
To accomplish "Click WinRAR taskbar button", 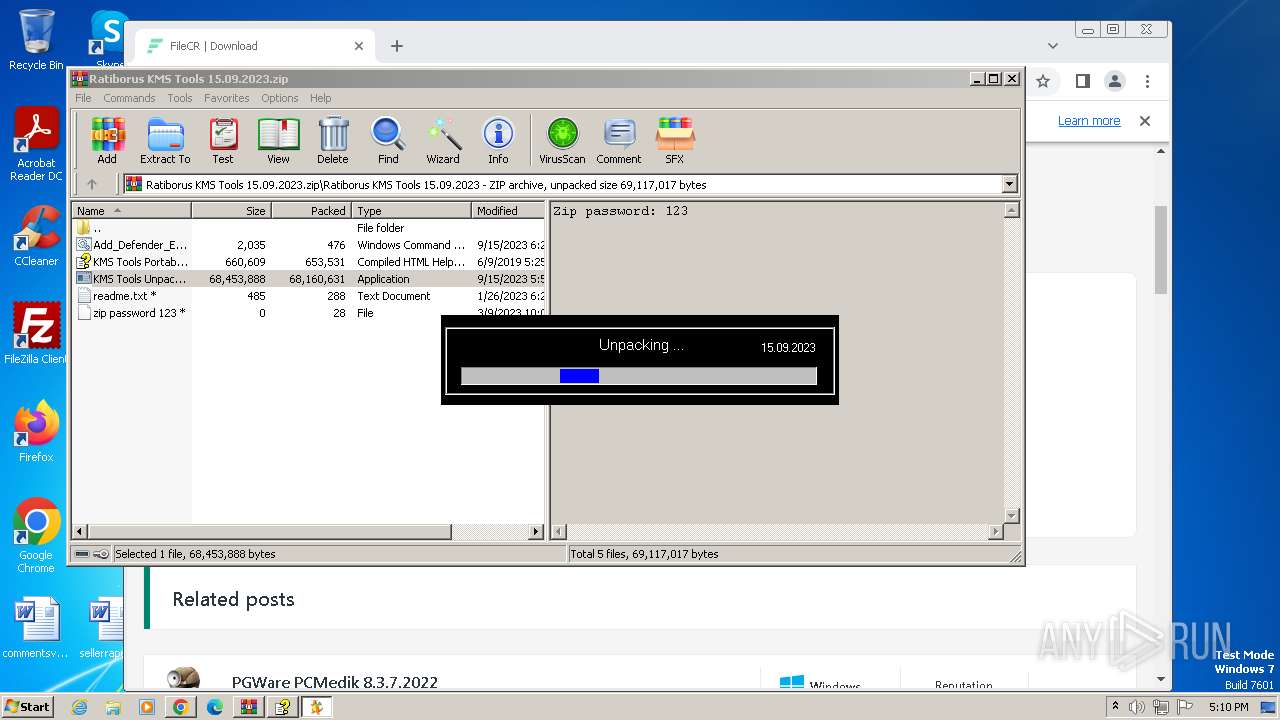I will [248, 707].
